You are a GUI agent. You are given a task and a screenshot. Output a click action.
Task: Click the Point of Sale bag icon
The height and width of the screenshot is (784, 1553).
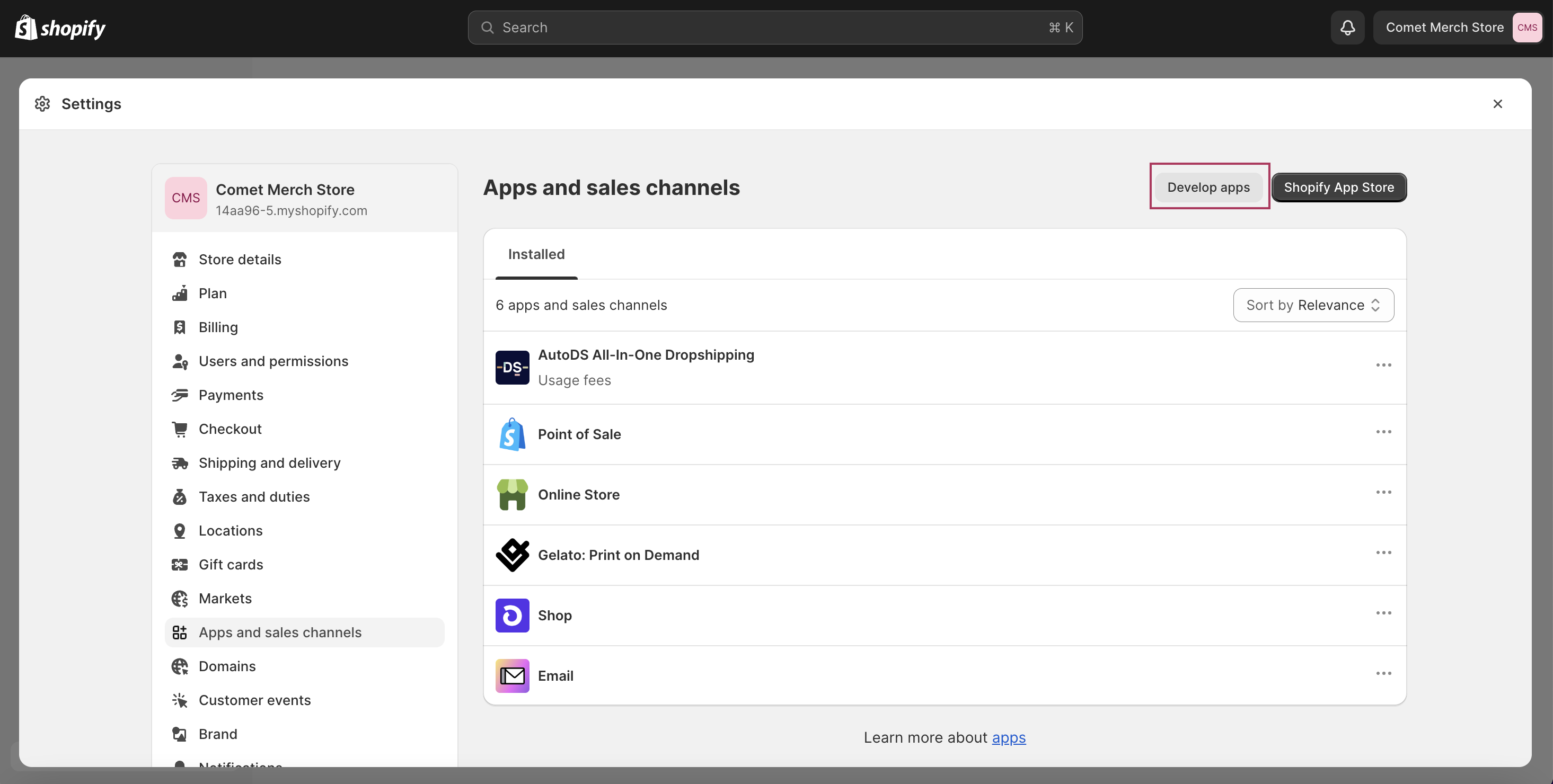tap(512, 434)
